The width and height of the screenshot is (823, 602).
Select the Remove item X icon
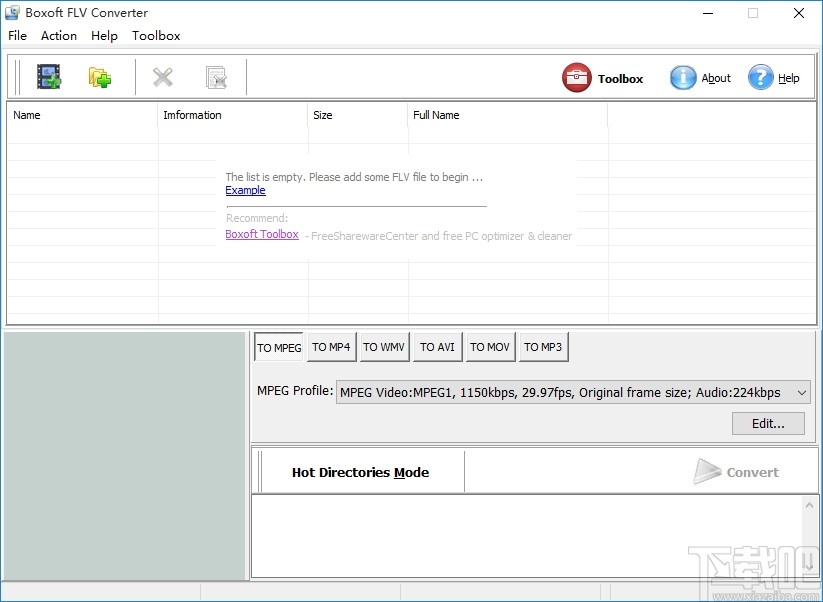click(x=163, y=76)
